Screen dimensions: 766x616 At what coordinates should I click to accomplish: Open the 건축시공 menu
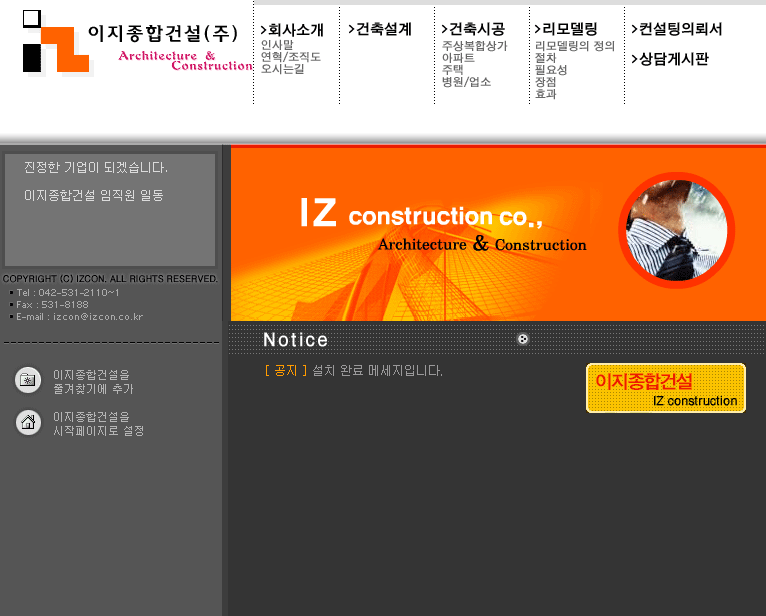click(473, 29)
